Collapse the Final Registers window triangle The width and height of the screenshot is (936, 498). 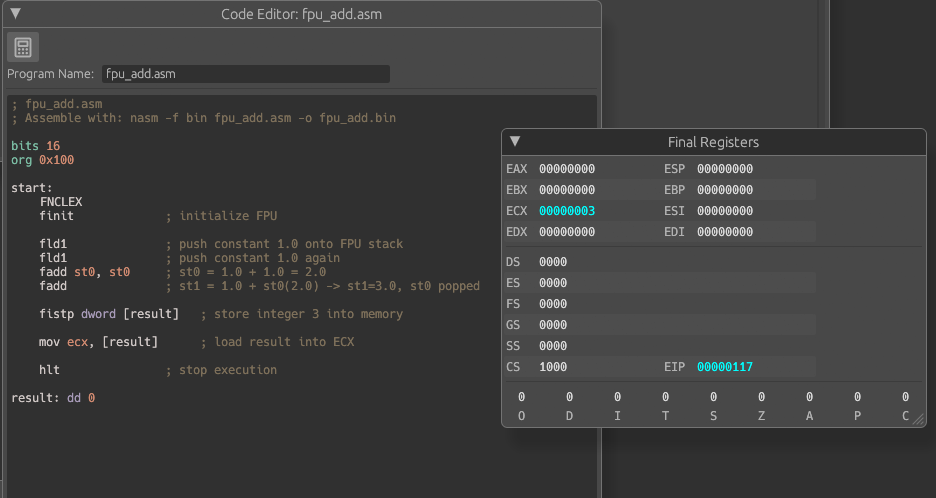click(x=515, y=142)
